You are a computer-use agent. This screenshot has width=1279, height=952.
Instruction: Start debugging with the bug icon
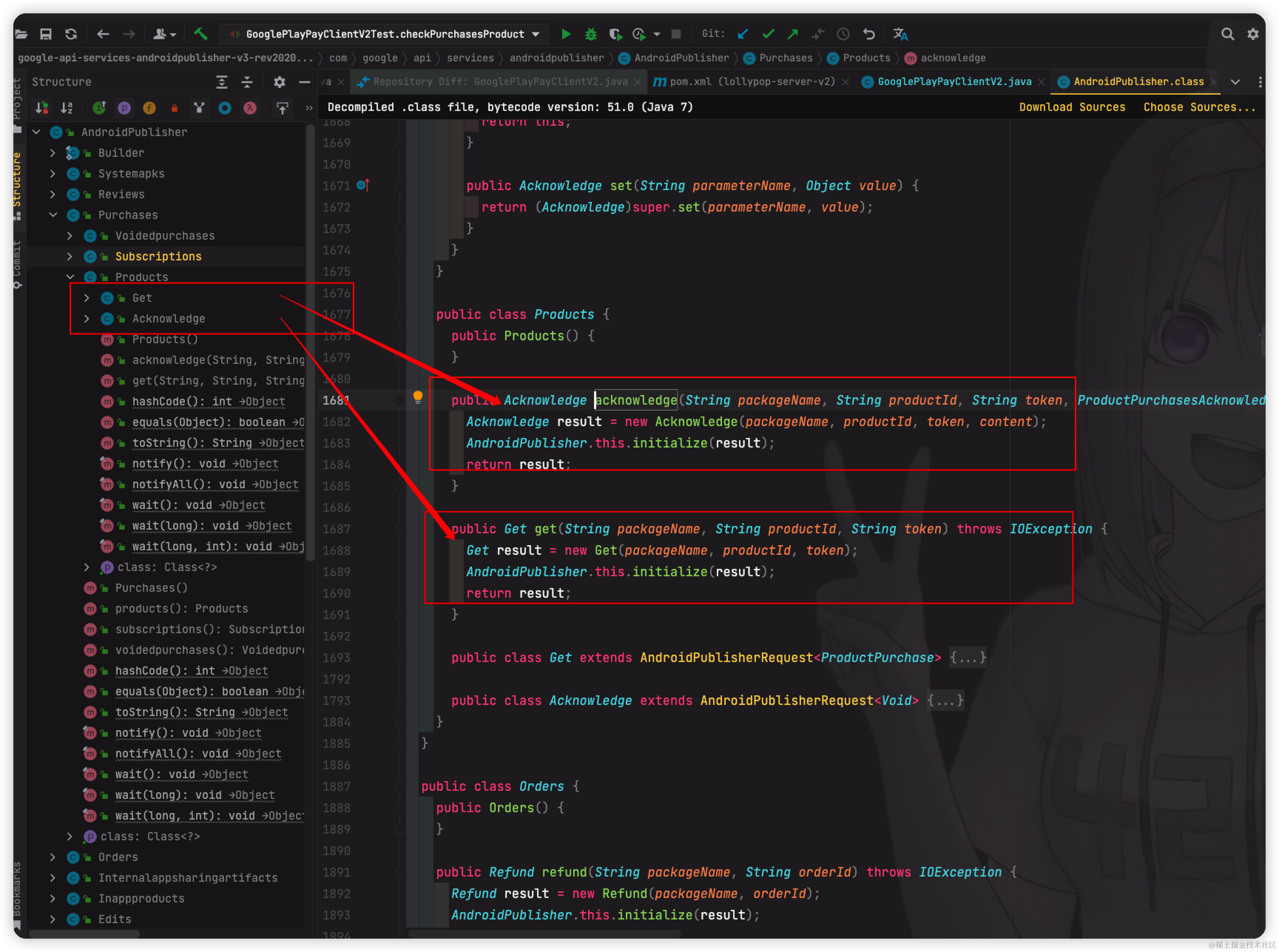tap(590, 34)
